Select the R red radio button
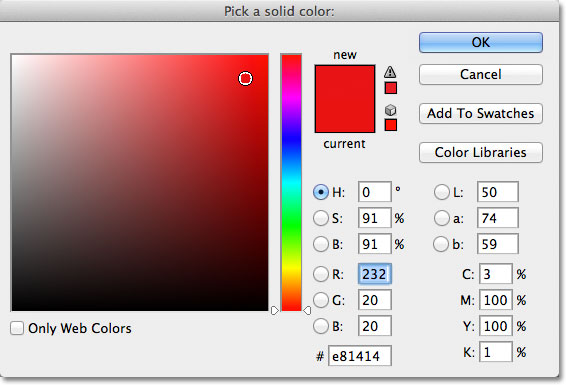This screenshot has width=566, height=385. (x=321, y=274)
